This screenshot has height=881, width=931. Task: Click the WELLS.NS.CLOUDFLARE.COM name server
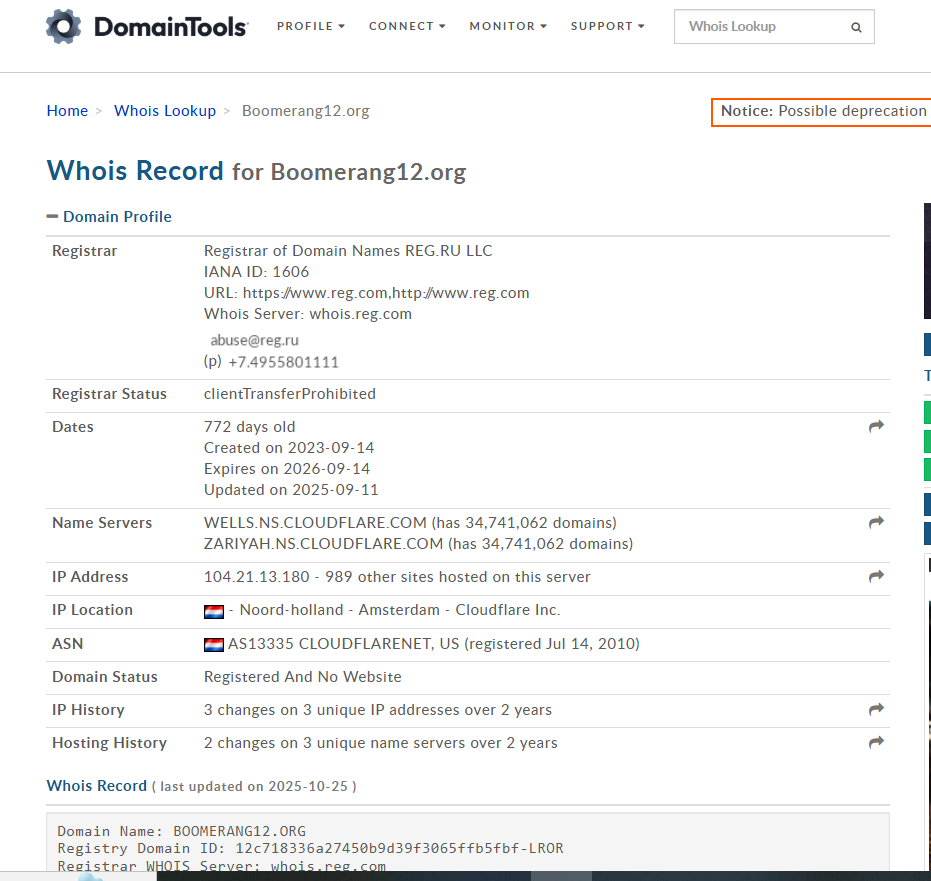[315, 523]
